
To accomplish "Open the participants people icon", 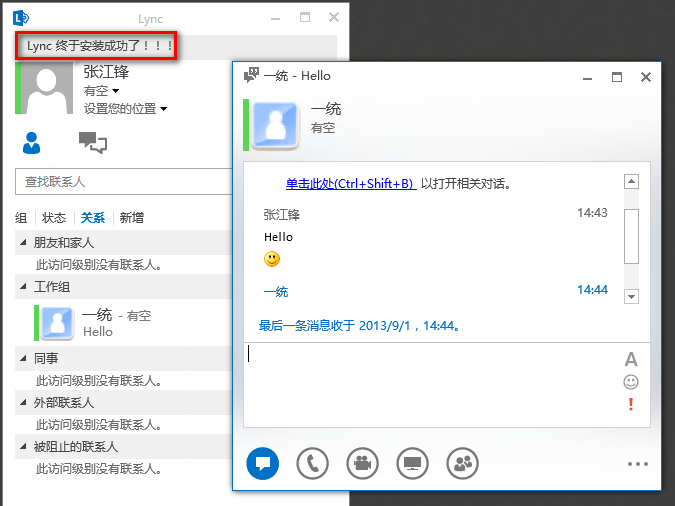I will tap(462, 463).
